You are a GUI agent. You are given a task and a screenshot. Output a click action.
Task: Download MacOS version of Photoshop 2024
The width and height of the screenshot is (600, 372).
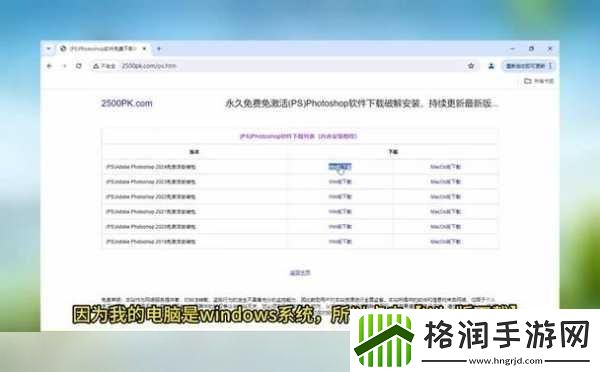(x=445, y=166)
